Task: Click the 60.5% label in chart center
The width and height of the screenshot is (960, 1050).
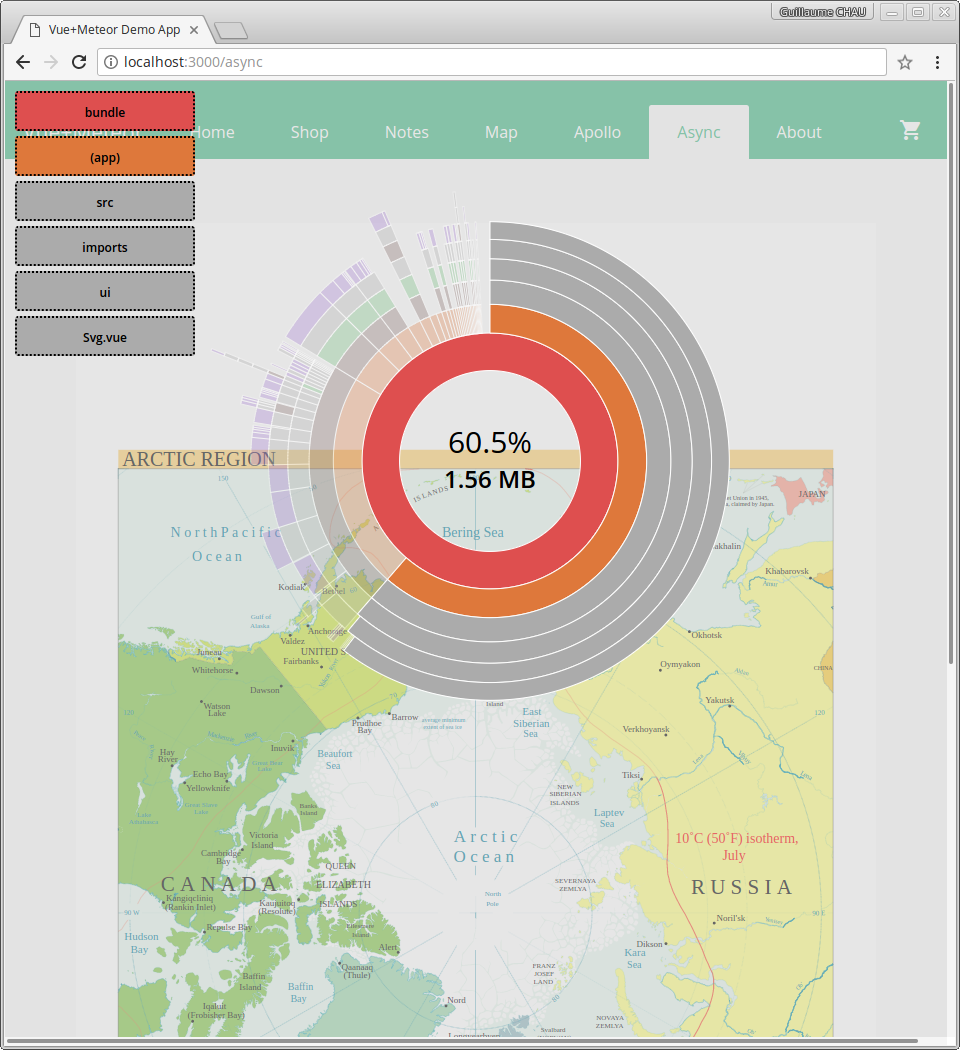Action: tap(489, 443)
